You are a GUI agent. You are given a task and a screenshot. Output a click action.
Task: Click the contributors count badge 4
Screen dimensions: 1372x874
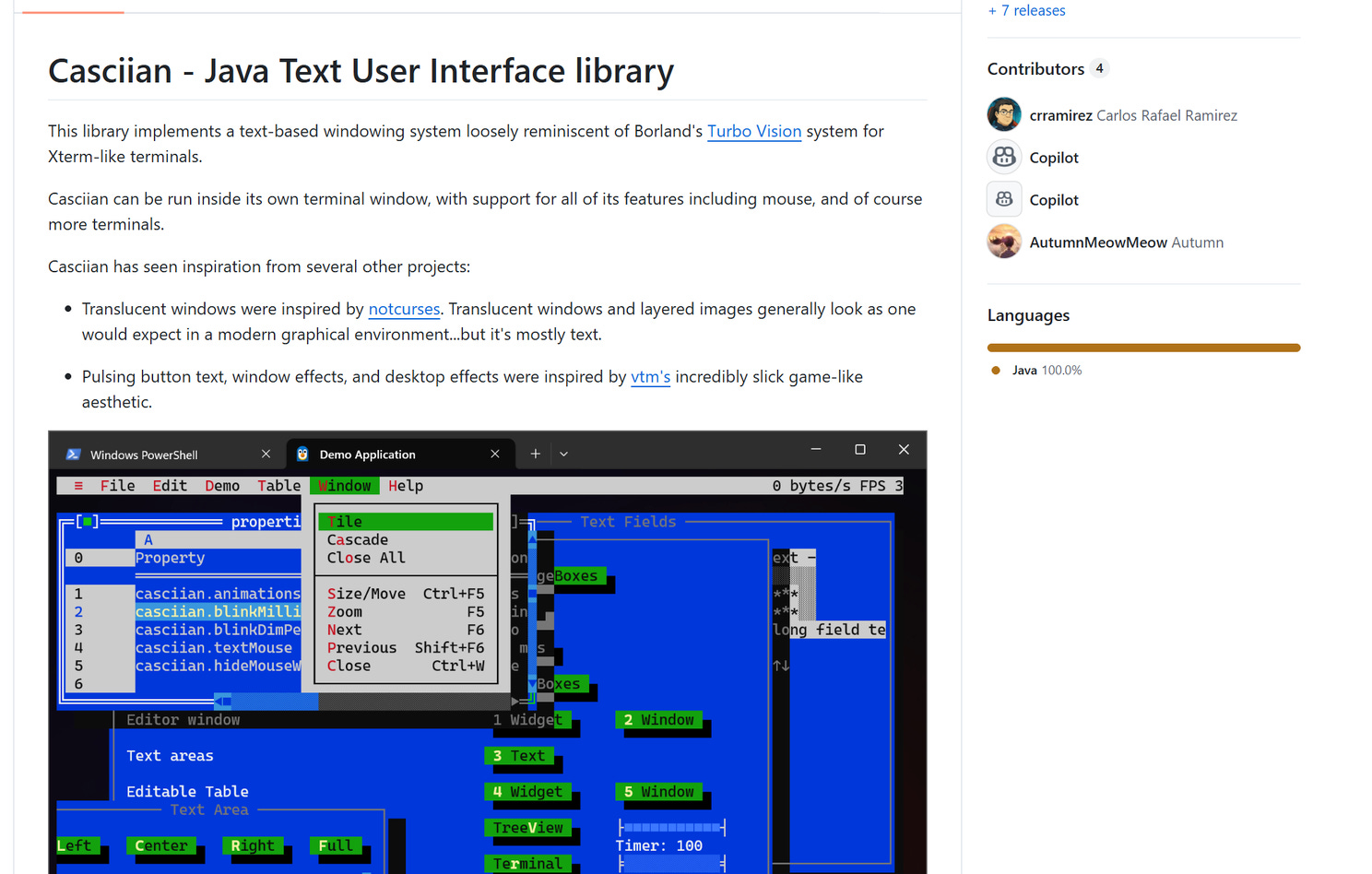(1099, 68)
